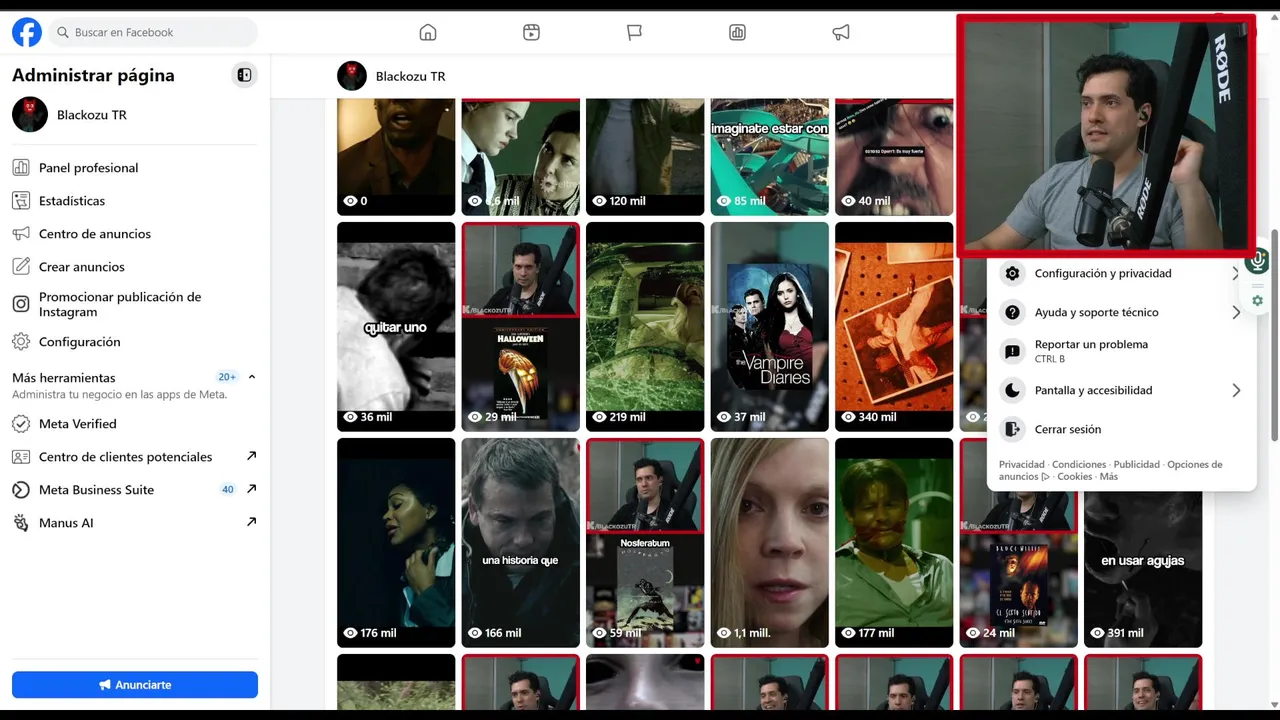Click the page vertical scrollbar

click(1275, 335)
